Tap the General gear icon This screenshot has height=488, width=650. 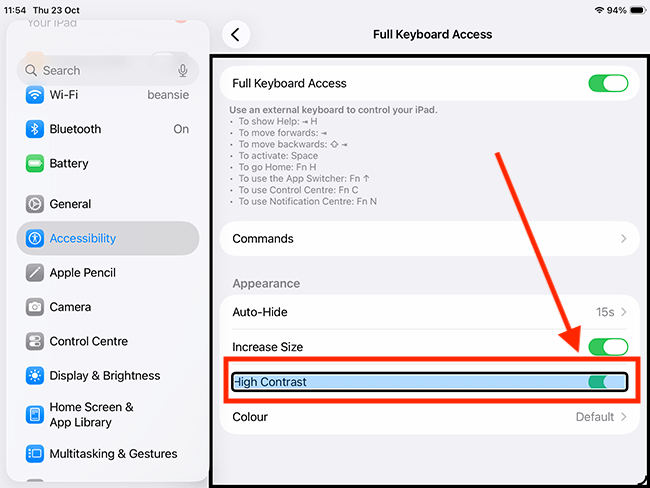tap(35, 204)
